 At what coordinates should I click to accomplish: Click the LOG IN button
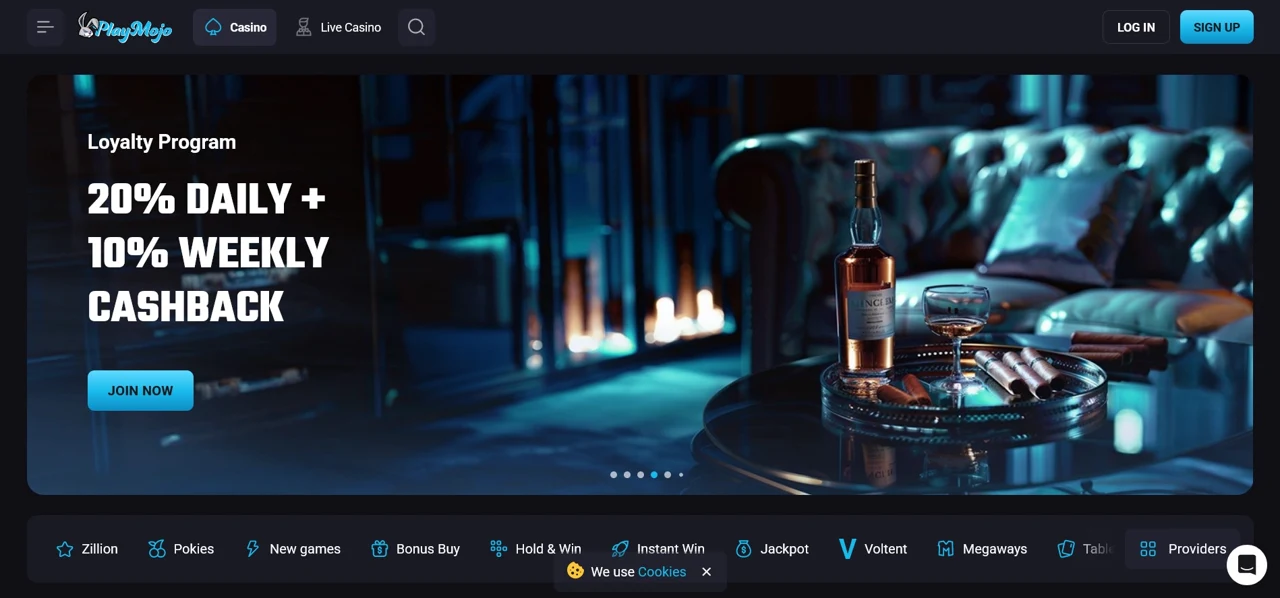click(x=1136, y=27)
